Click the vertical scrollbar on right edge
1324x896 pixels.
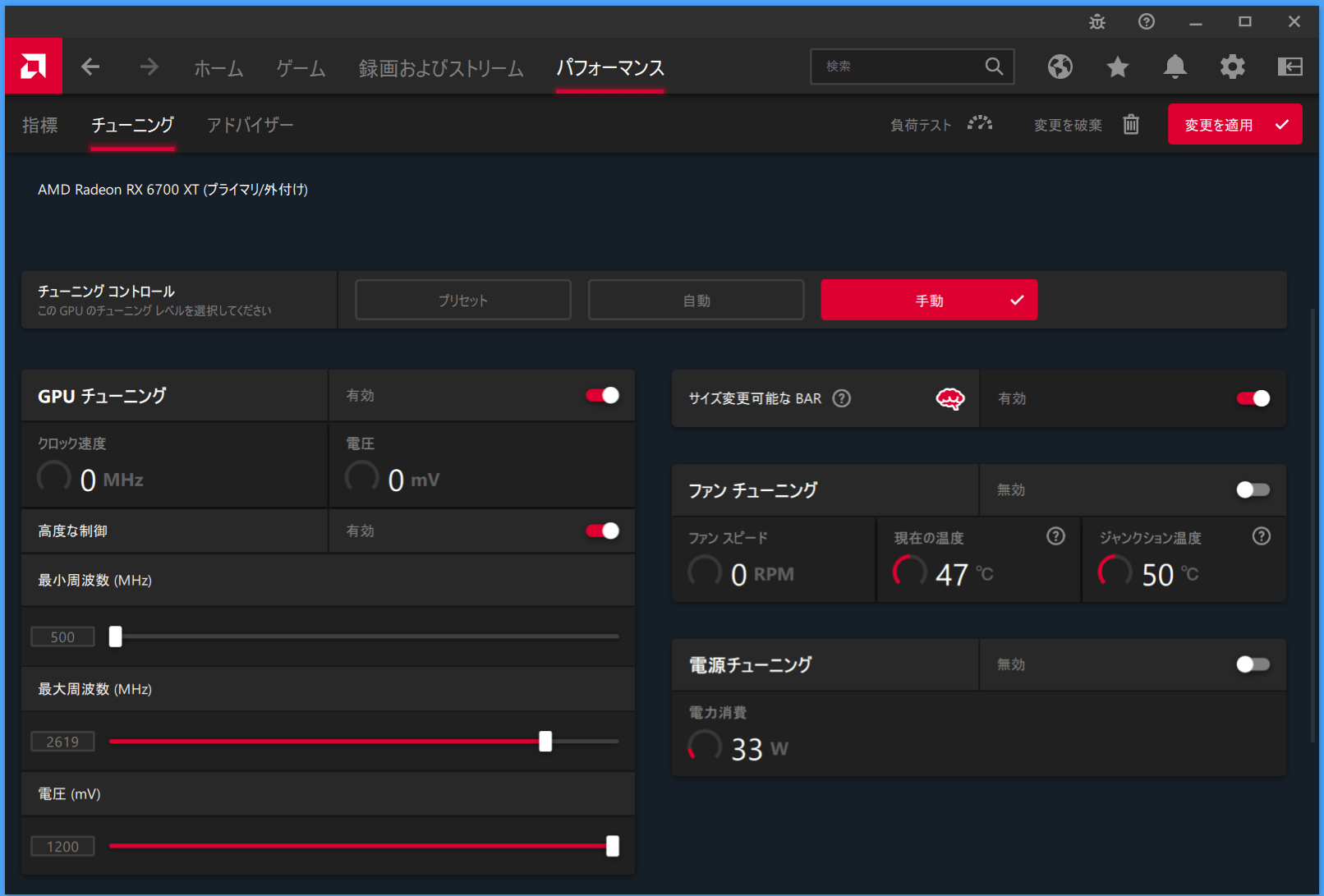[x=1314, y=526]
